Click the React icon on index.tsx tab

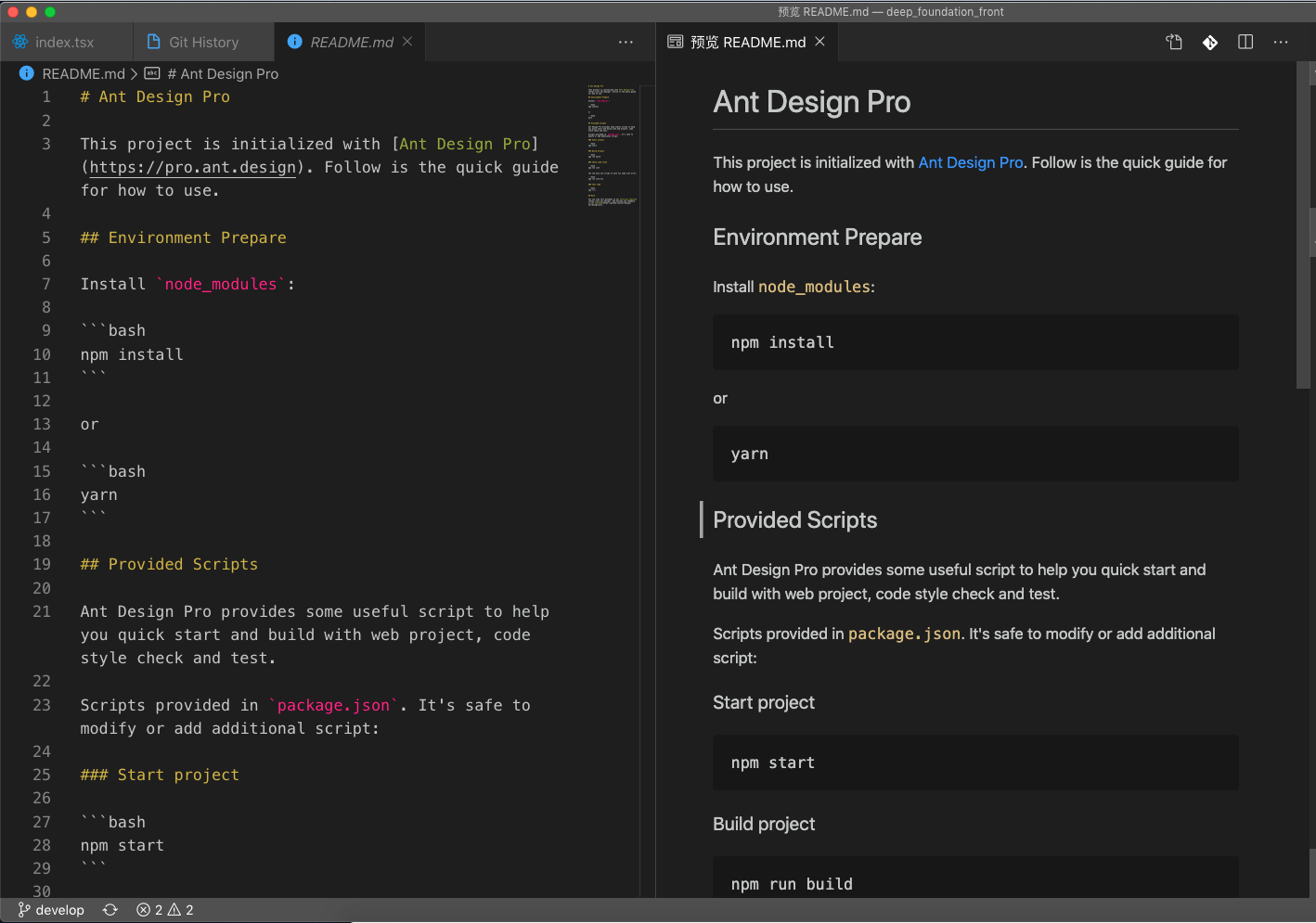pyautogui.click(x=19, y=42)
